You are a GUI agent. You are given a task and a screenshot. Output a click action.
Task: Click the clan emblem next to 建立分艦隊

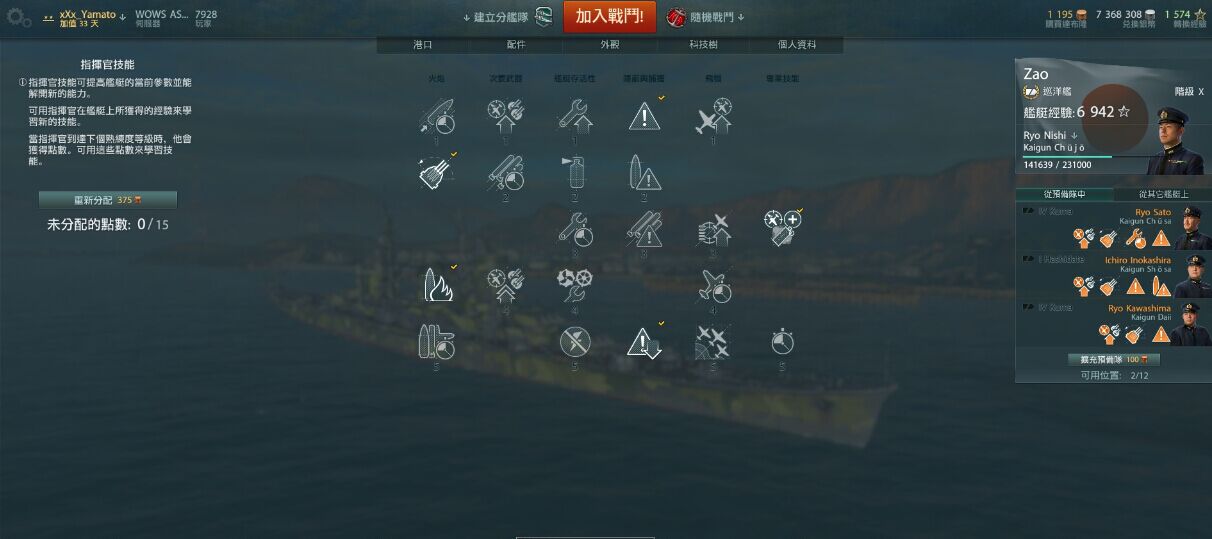point(544,17)
